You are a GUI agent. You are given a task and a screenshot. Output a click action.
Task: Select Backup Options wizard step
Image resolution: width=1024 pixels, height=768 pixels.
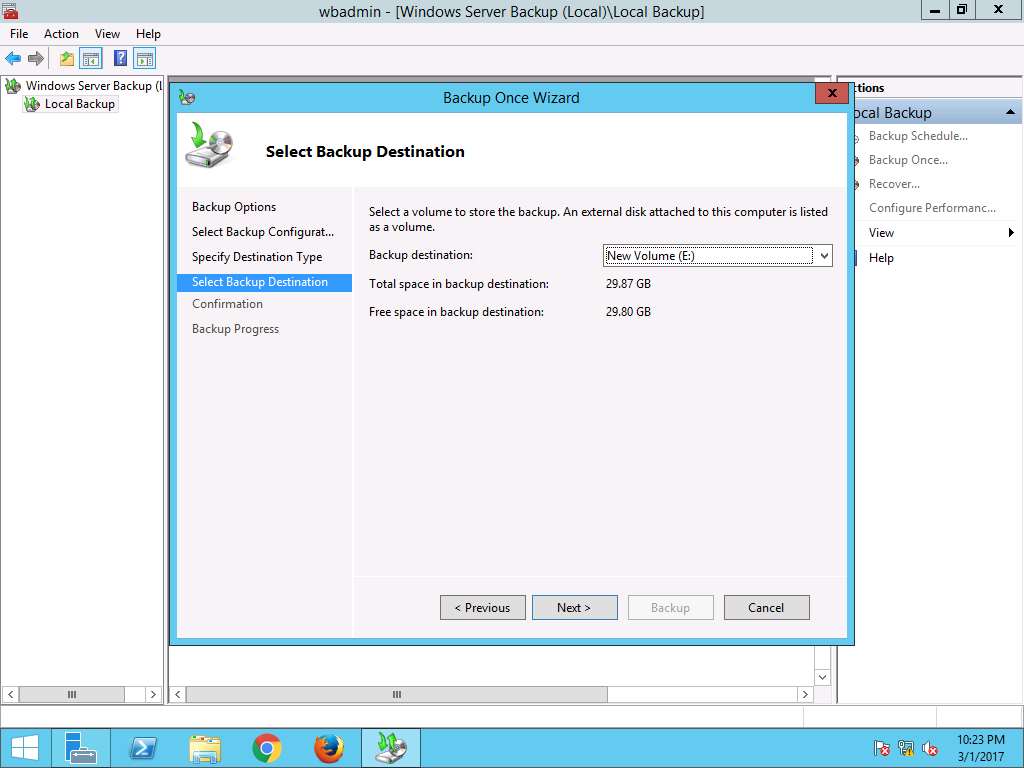click(x=234, y=207)
